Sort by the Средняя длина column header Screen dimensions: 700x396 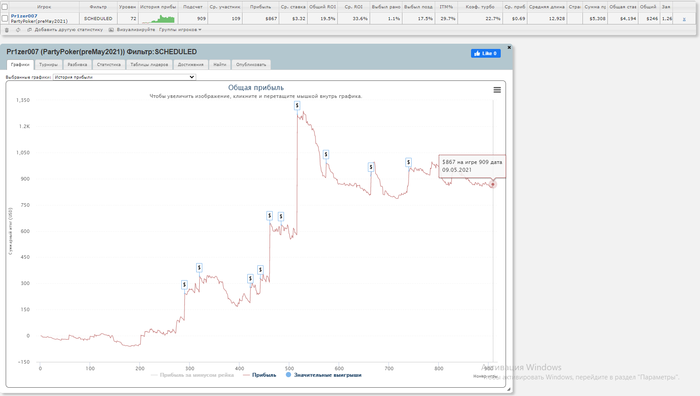point(547,7)
